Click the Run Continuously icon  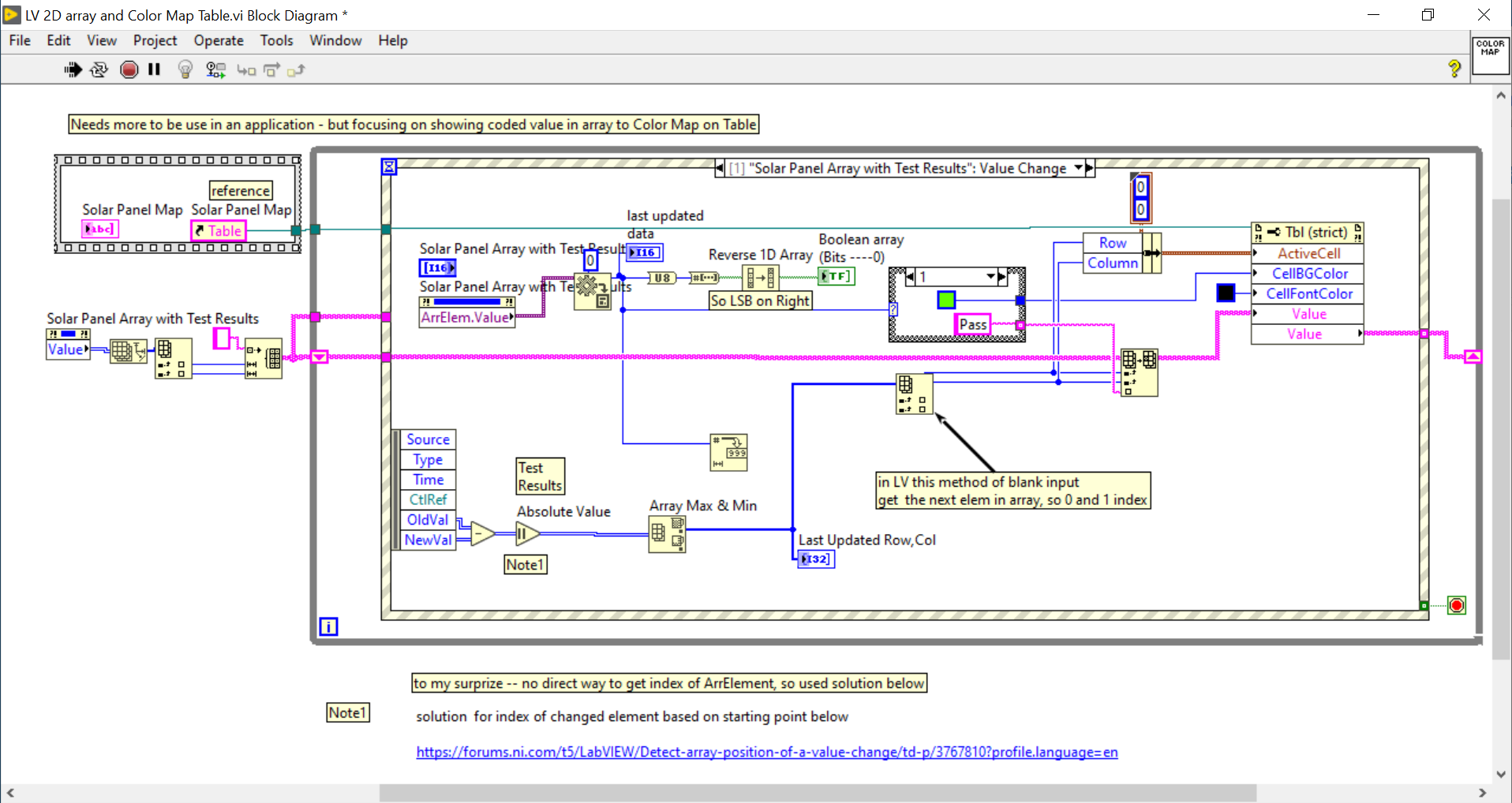(99, 69)
